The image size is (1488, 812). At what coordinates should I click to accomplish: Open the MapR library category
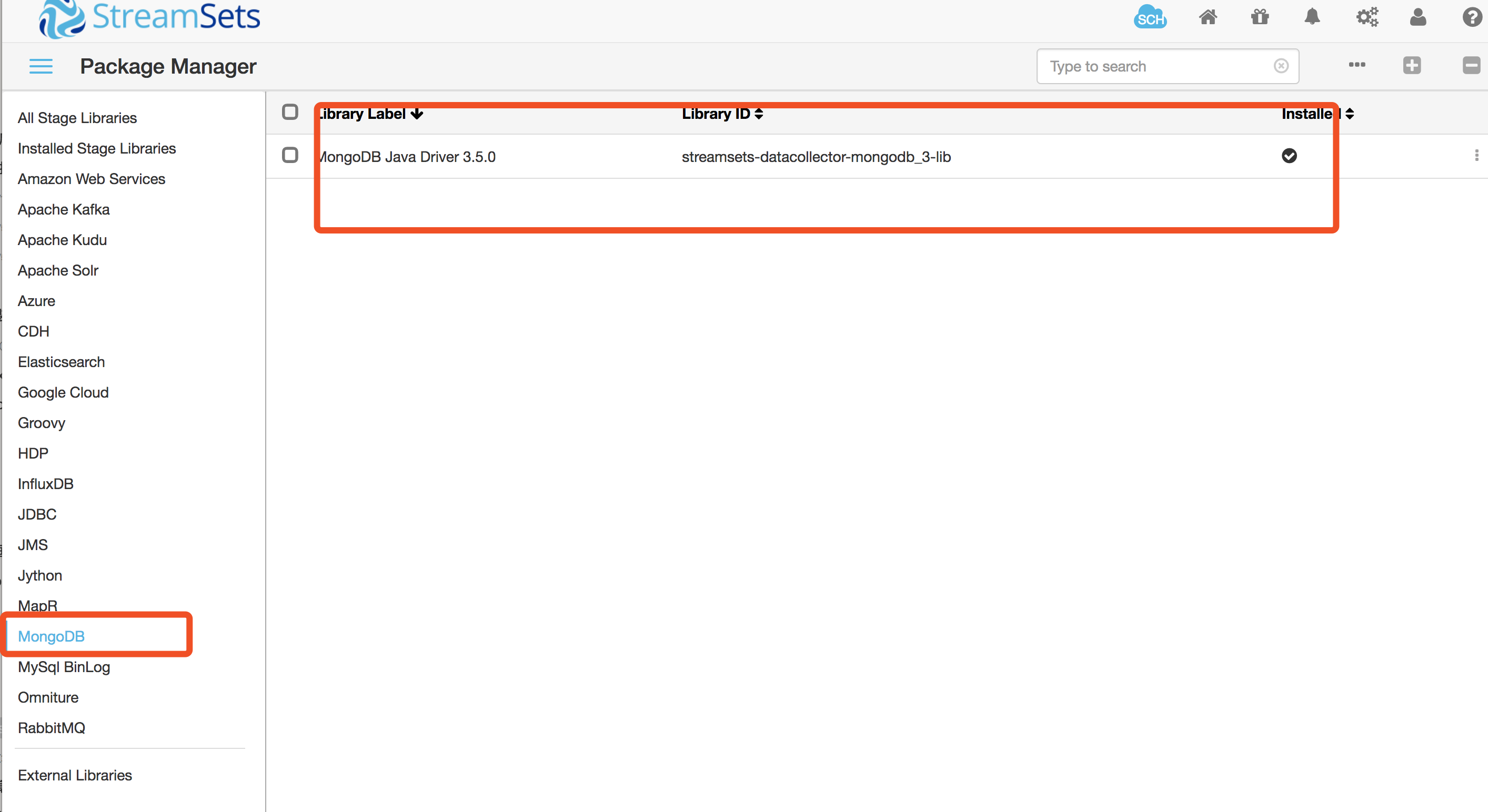(x=37, y=605)
